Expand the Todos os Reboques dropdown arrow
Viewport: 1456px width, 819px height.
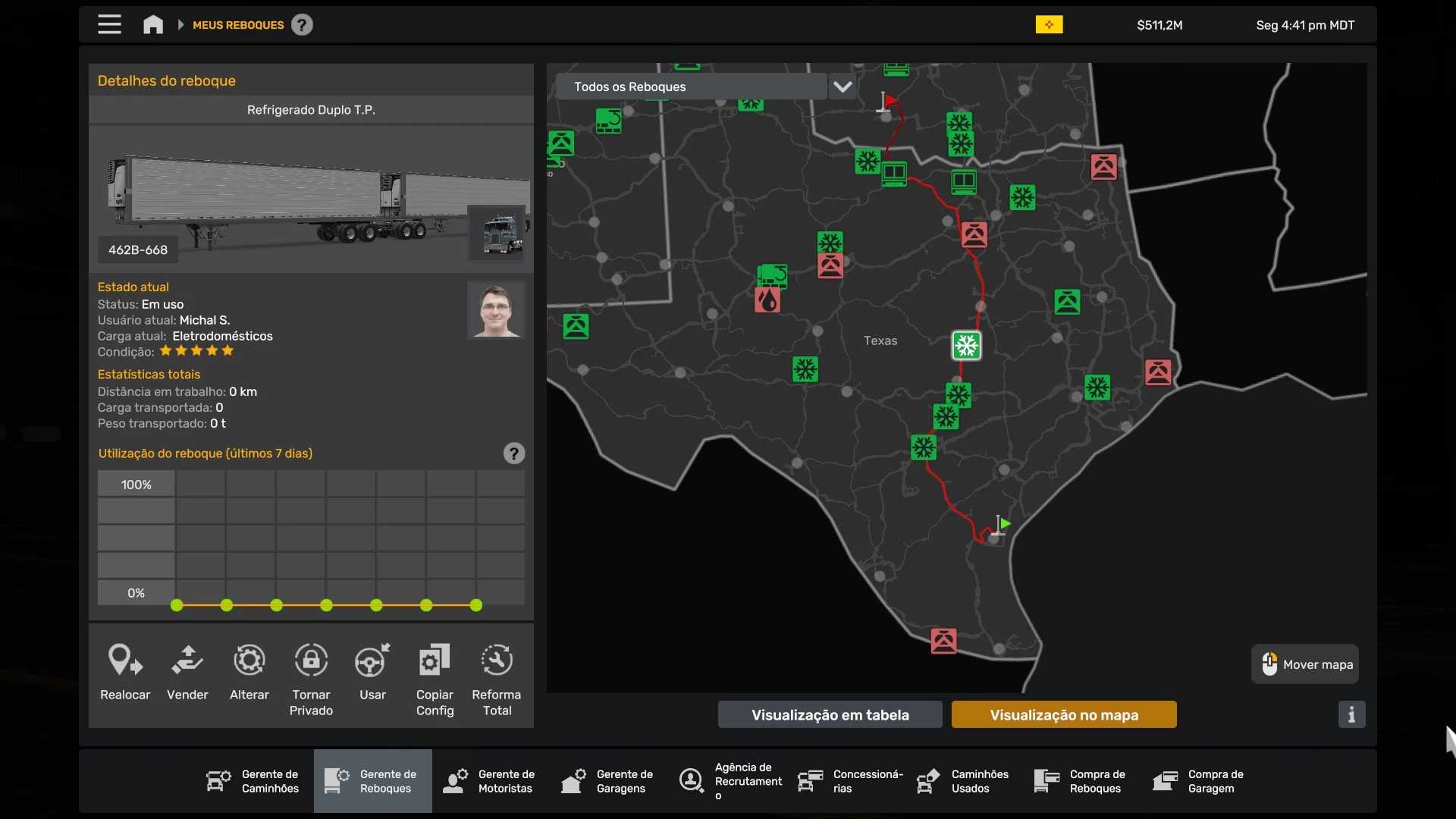coord(843,86)
